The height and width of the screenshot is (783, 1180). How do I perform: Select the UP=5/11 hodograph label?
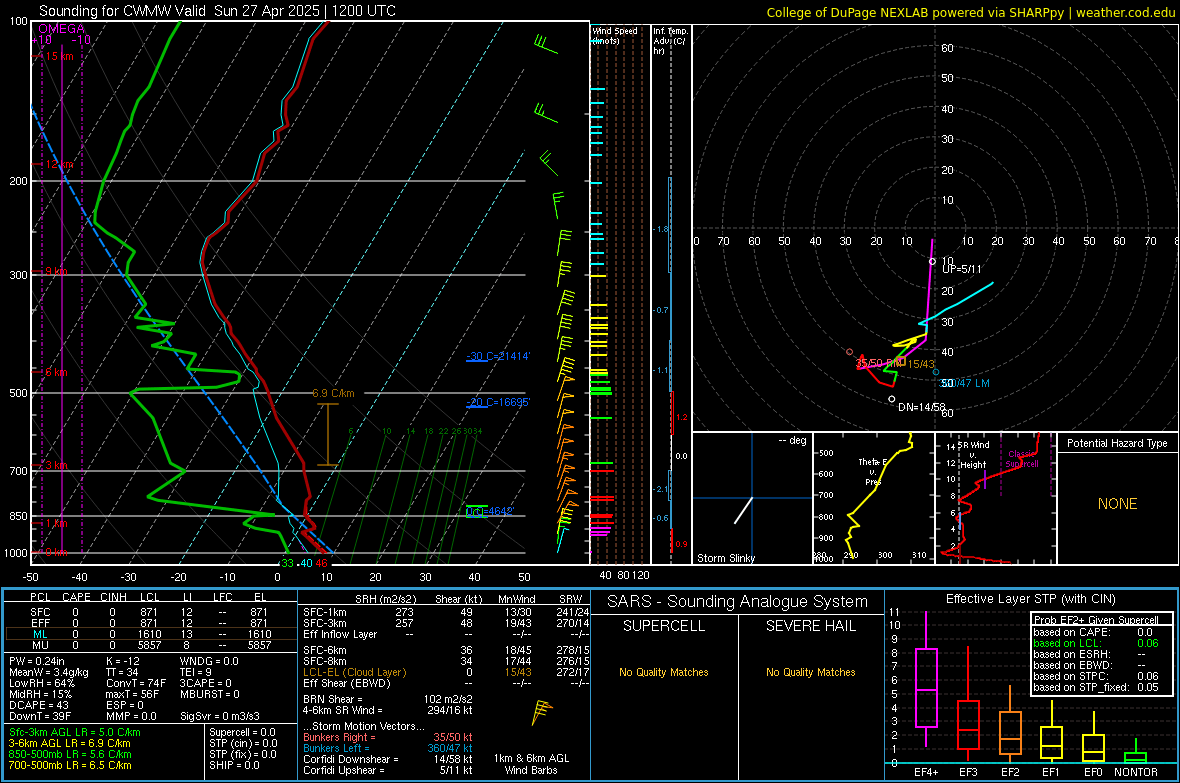[x=962, y=269]
